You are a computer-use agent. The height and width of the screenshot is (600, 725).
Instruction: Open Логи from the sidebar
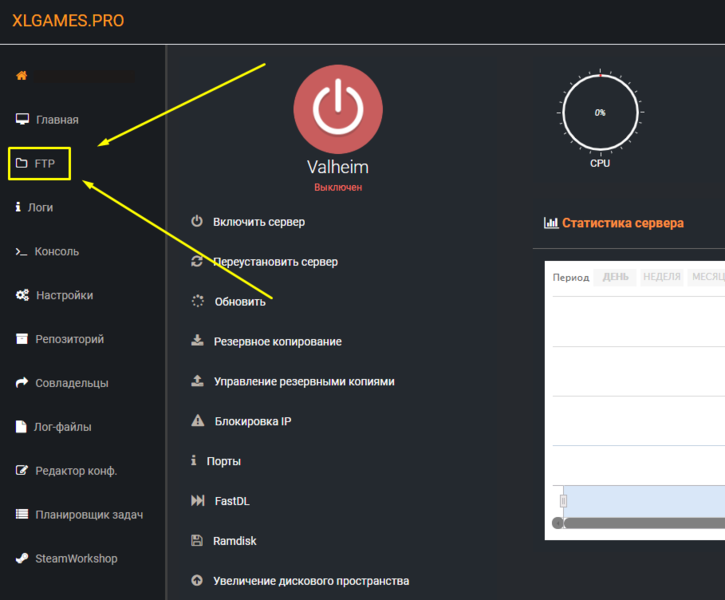click(x=40, y=207)
